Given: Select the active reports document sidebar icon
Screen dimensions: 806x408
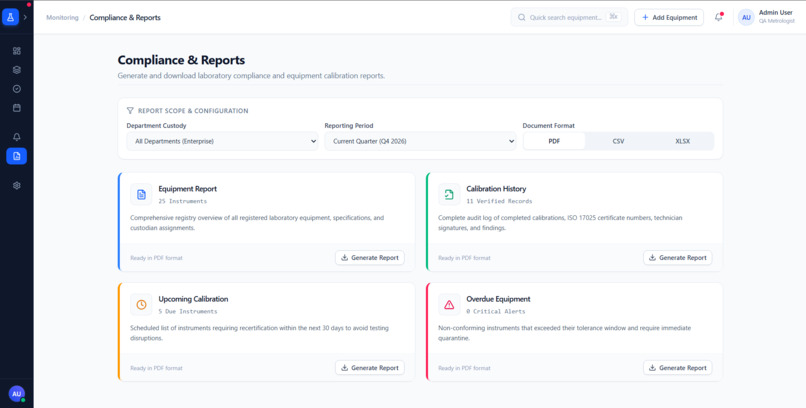Looking at the screenshot, I should (16, 156).
